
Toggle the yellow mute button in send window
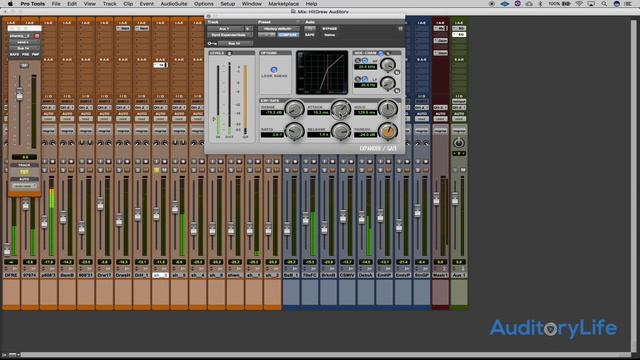(24, 172)
